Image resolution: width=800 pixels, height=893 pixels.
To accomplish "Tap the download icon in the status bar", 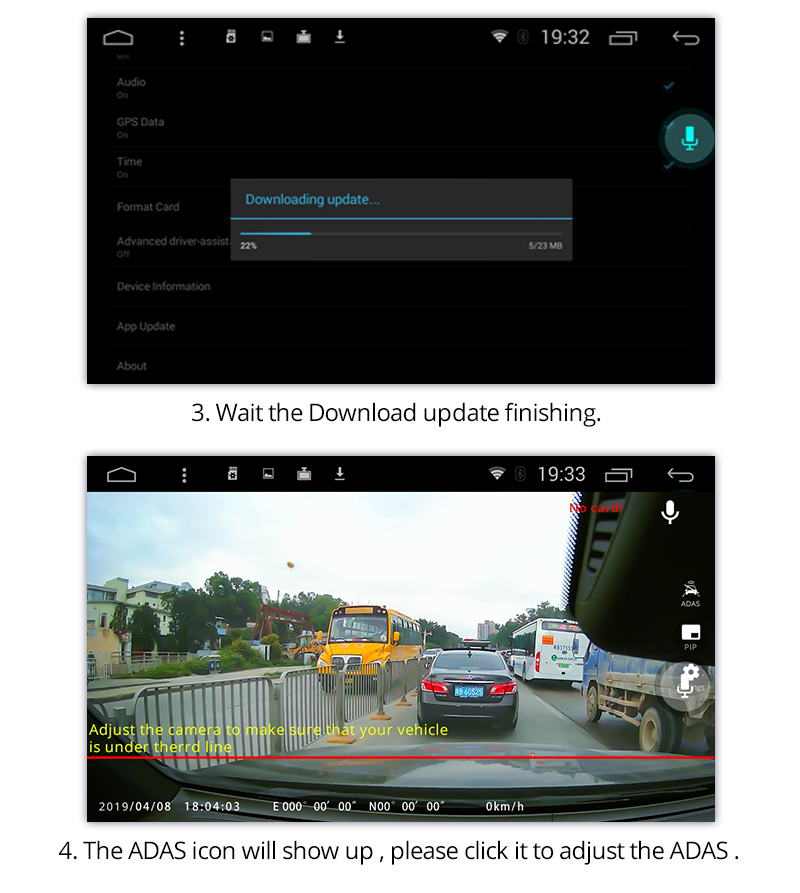I will click(x=339, y=37).
